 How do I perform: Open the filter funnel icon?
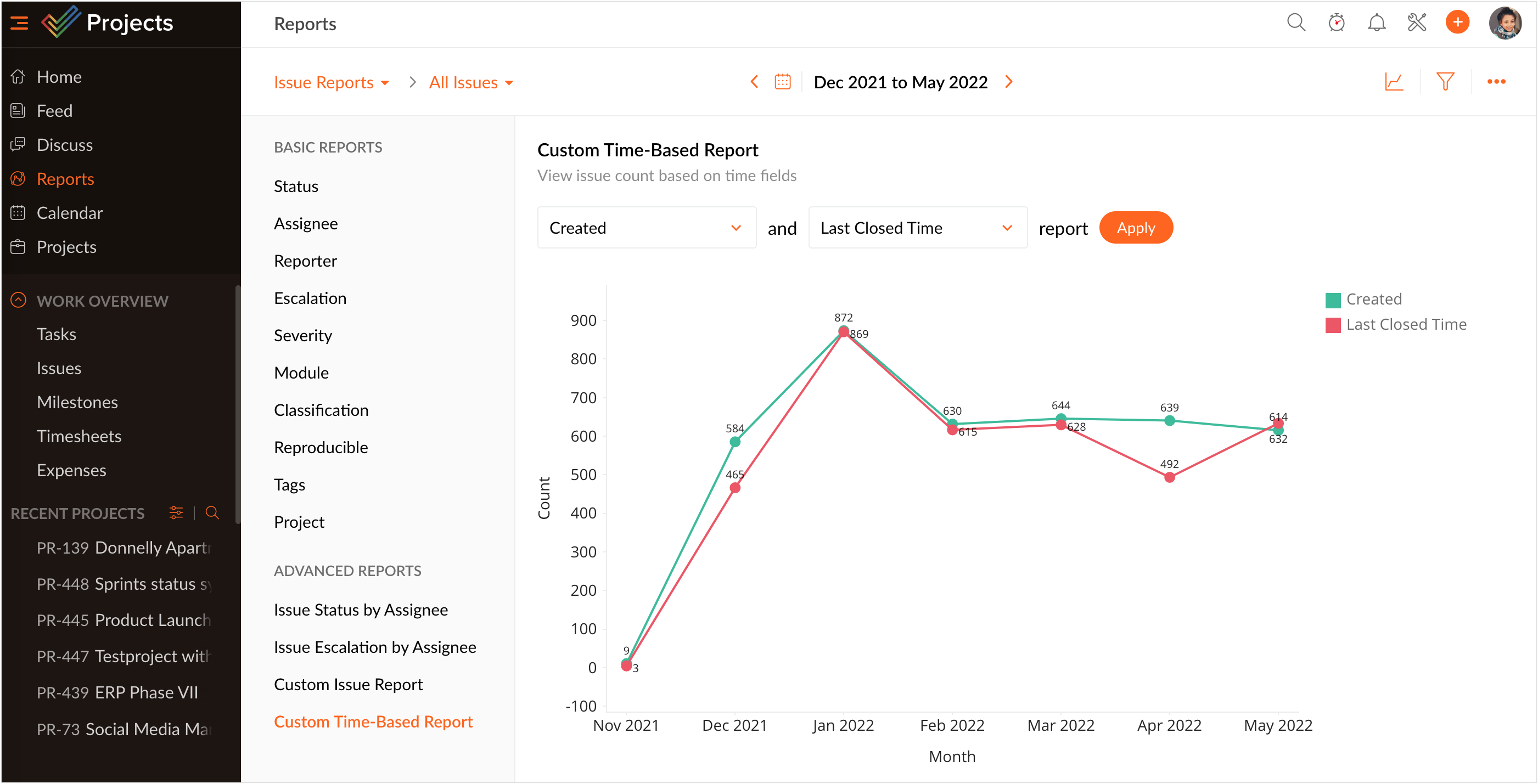coord(1445,82)
